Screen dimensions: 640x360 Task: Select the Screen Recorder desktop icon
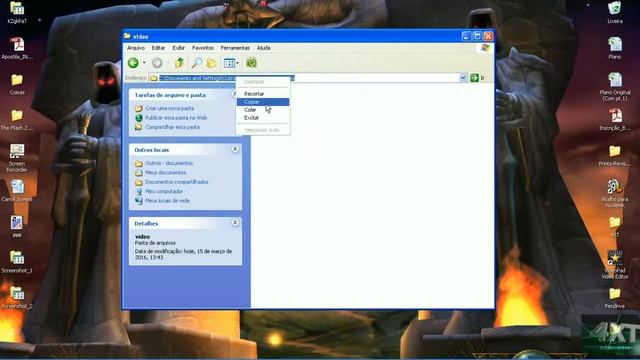17,158
